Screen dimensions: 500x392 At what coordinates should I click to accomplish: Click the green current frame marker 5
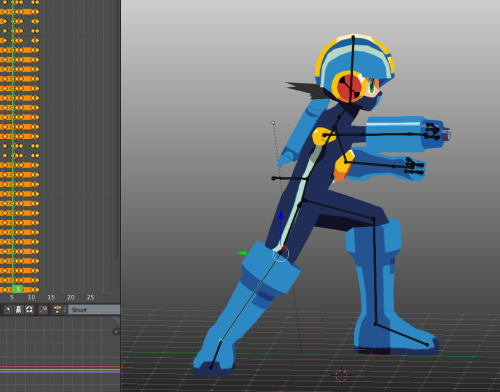coord(17,289)
